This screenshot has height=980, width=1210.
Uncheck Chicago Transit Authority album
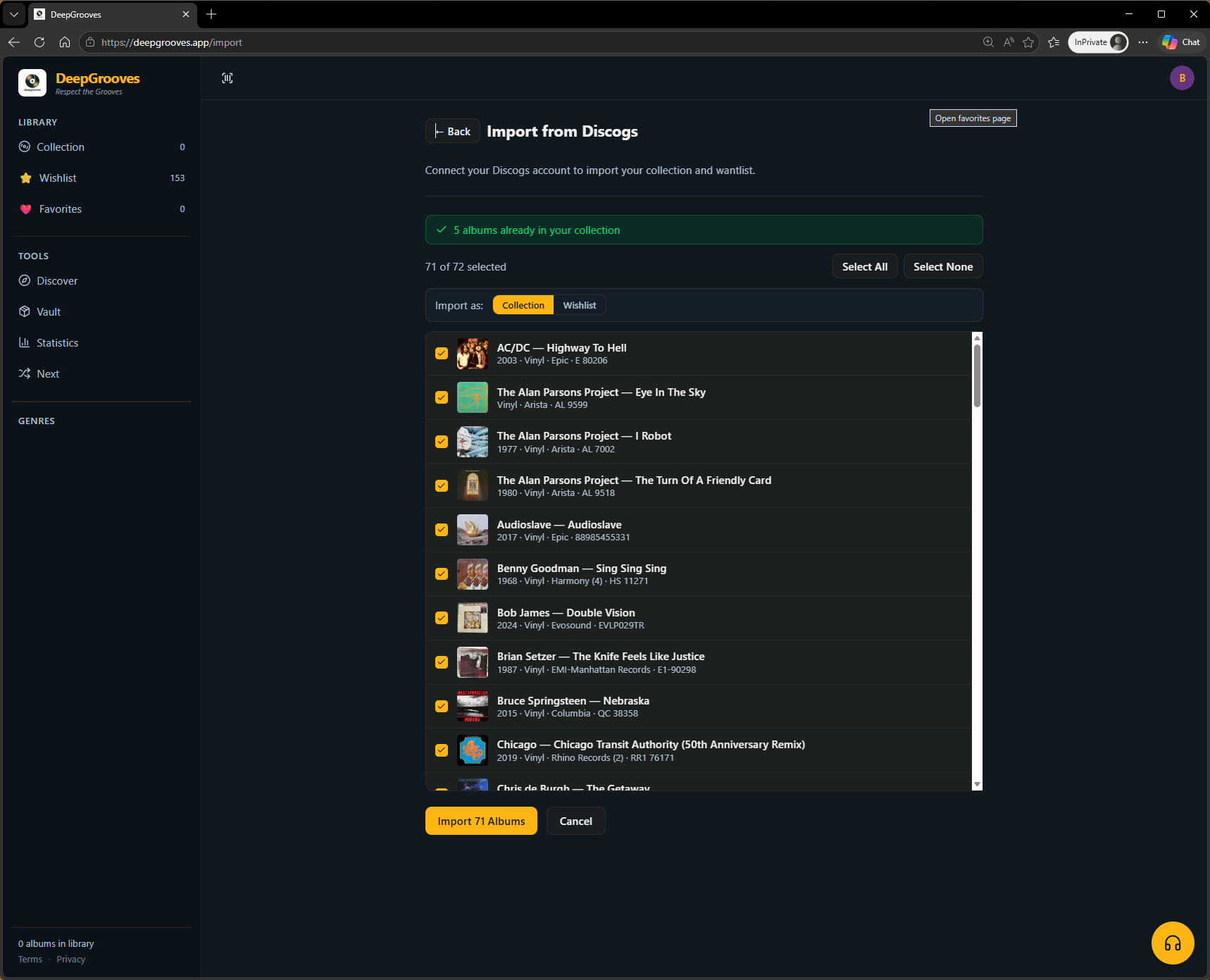point(442,750)
